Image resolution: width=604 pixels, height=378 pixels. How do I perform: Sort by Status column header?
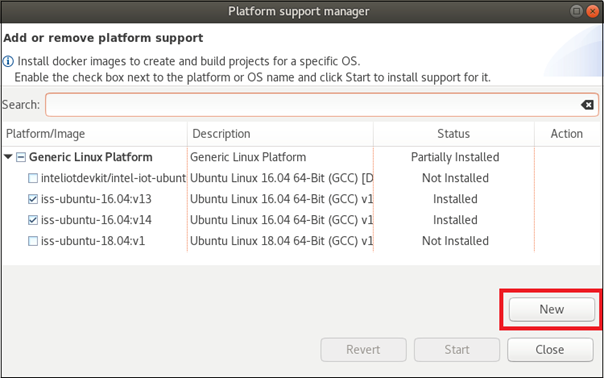(x=454, y=134)
